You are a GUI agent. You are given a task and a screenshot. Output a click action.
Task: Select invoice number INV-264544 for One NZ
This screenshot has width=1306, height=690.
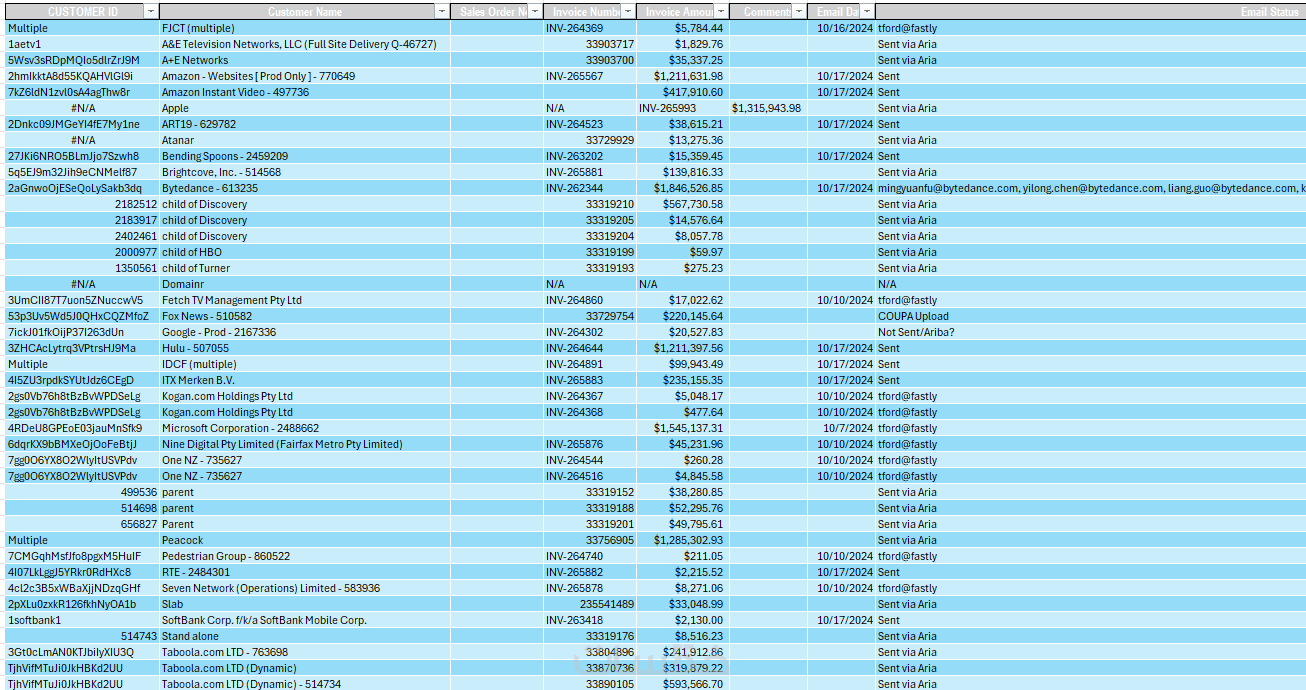tap(590, 460)
